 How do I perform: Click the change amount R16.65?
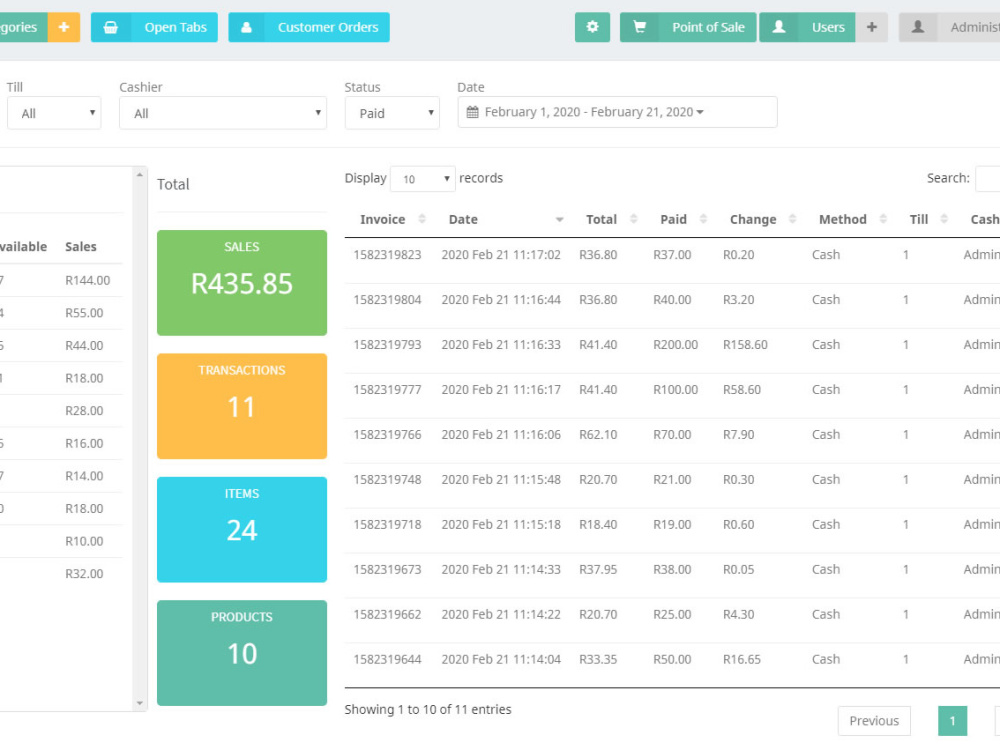(x=742, y=659)
